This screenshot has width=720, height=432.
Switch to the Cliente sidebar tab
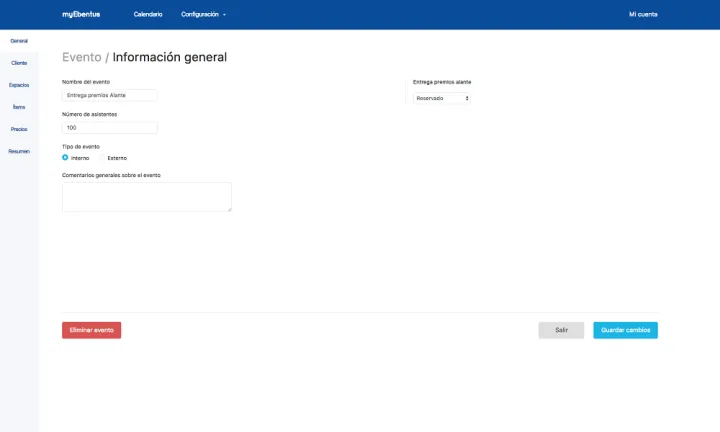point(19,63)
